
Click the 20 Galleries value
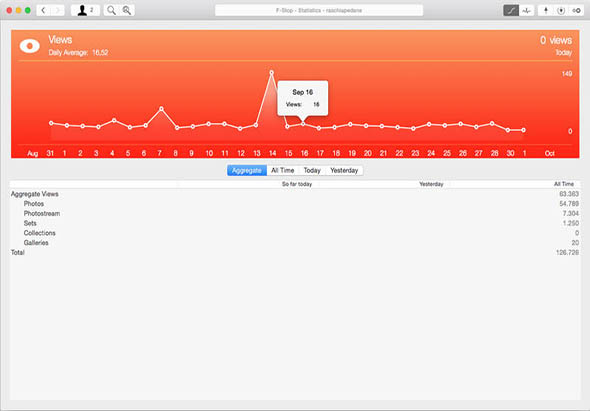pyautogui.click(x=575, y=243)
